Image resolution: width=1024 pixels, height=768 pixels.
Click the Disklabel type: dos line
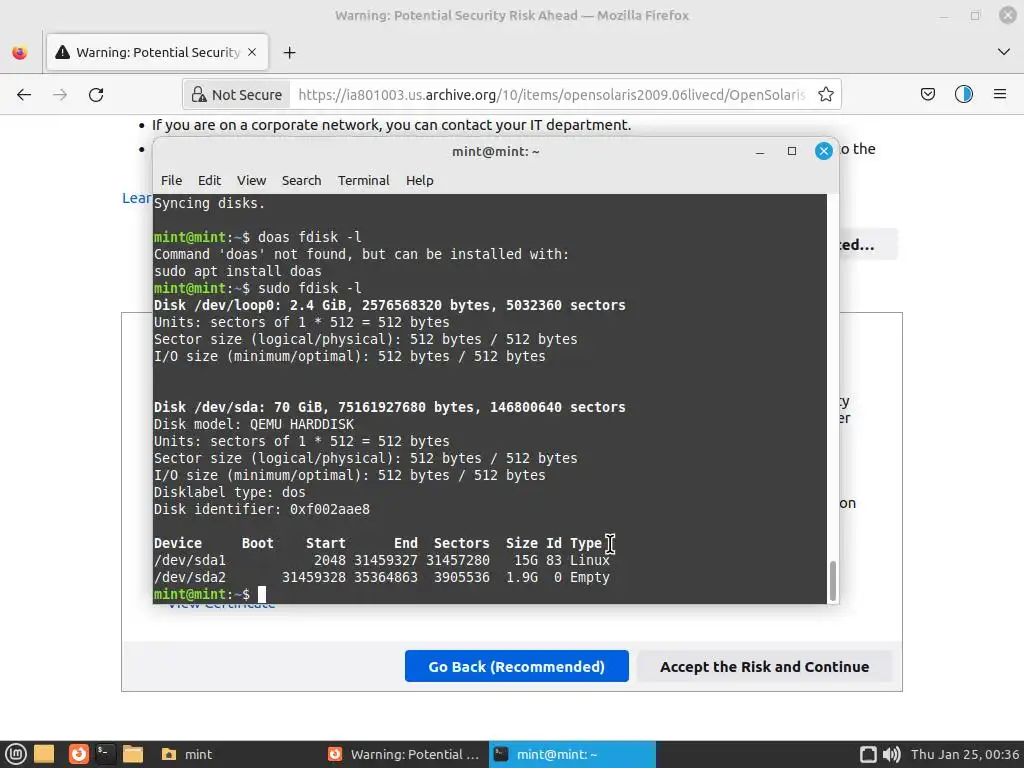pyautogui.click(x=230, y=492)
